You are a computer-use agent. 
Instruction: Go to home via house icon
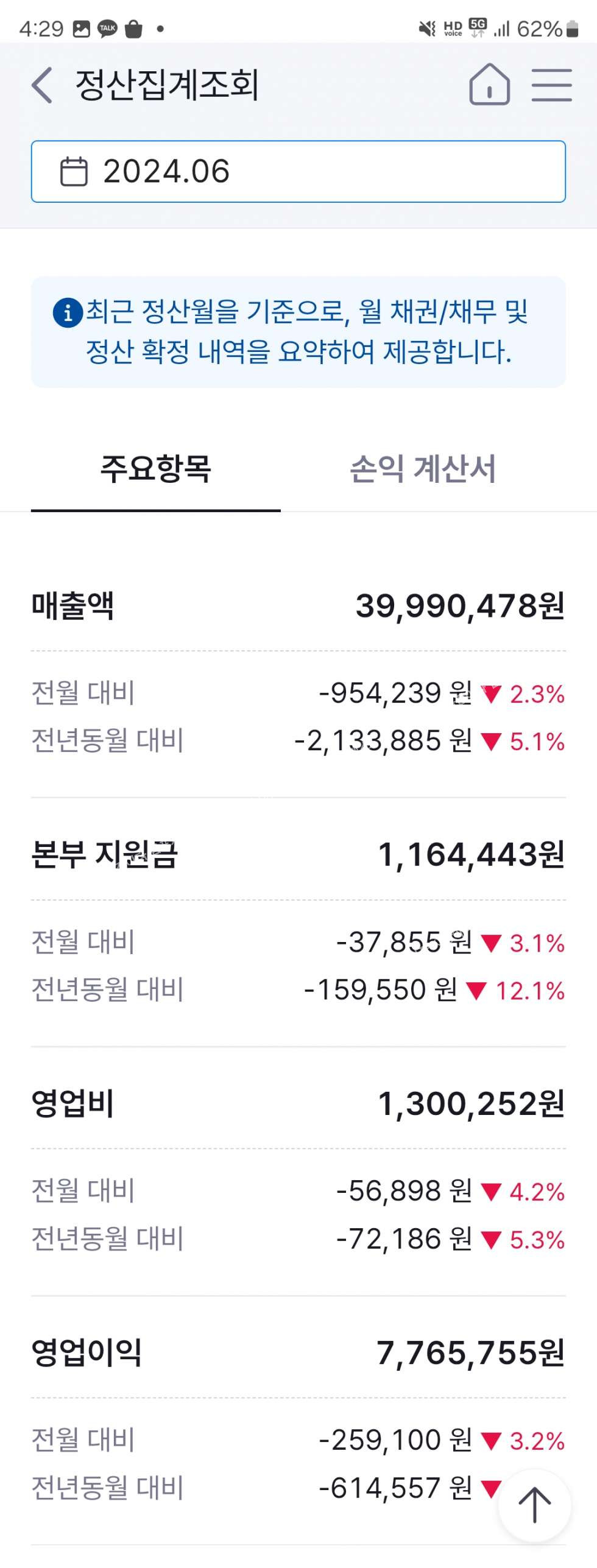(x=489, y=85)
